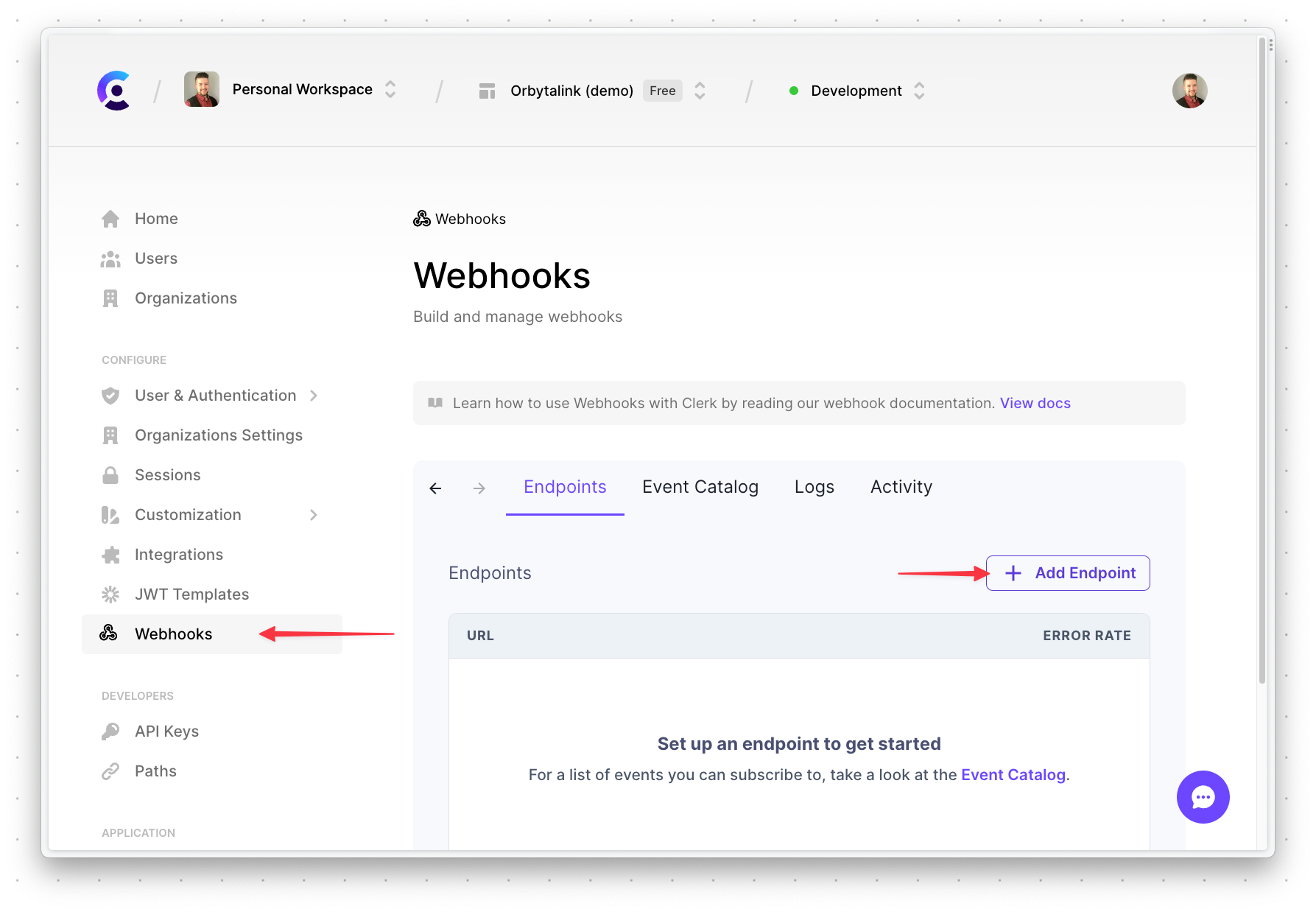Click the Event Catalog link
1316x912 pixels.
click(x=1013, y=774)
